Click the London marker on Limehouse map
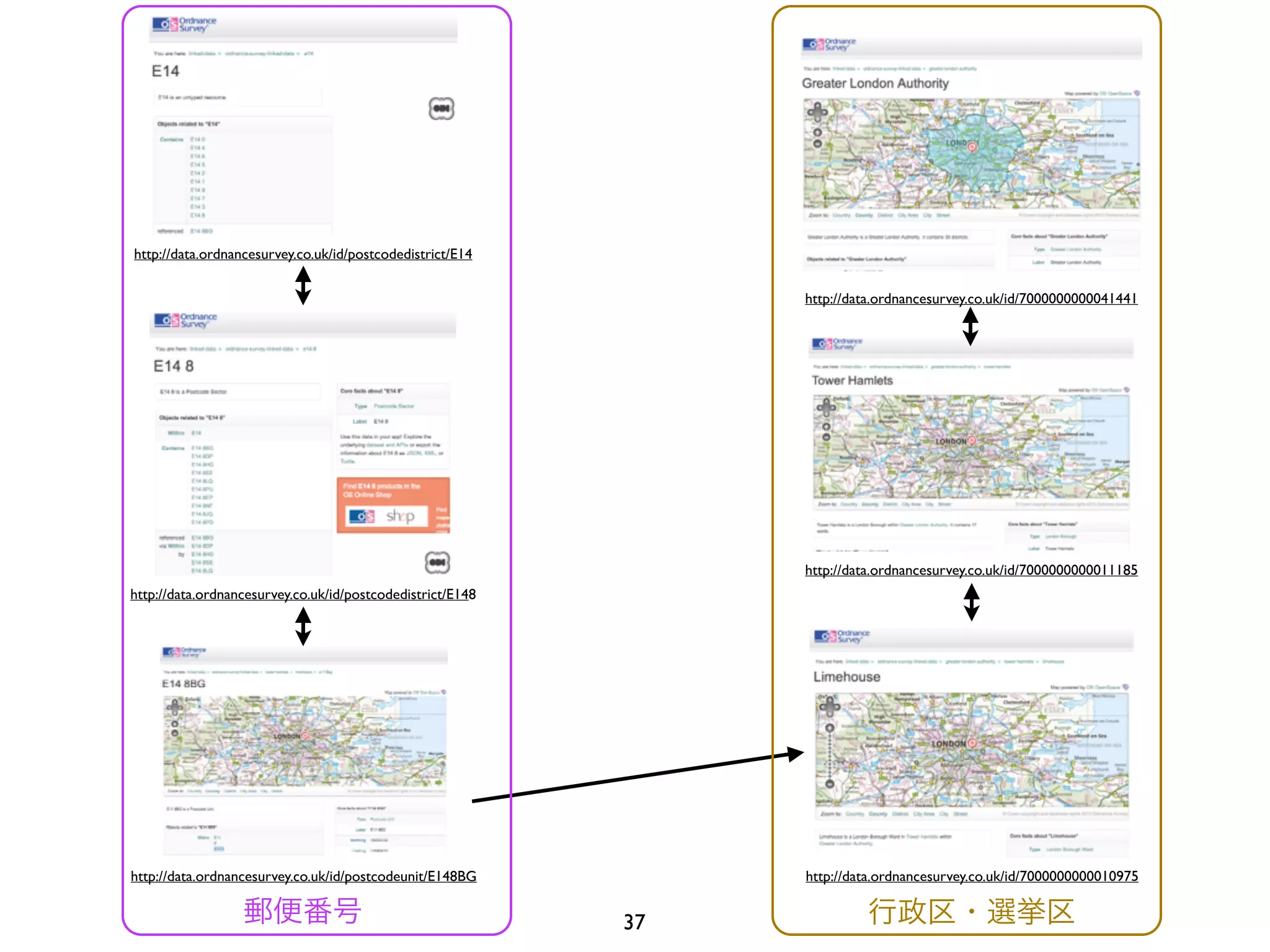The image size is (1270, 952). (x=972, y=743)
